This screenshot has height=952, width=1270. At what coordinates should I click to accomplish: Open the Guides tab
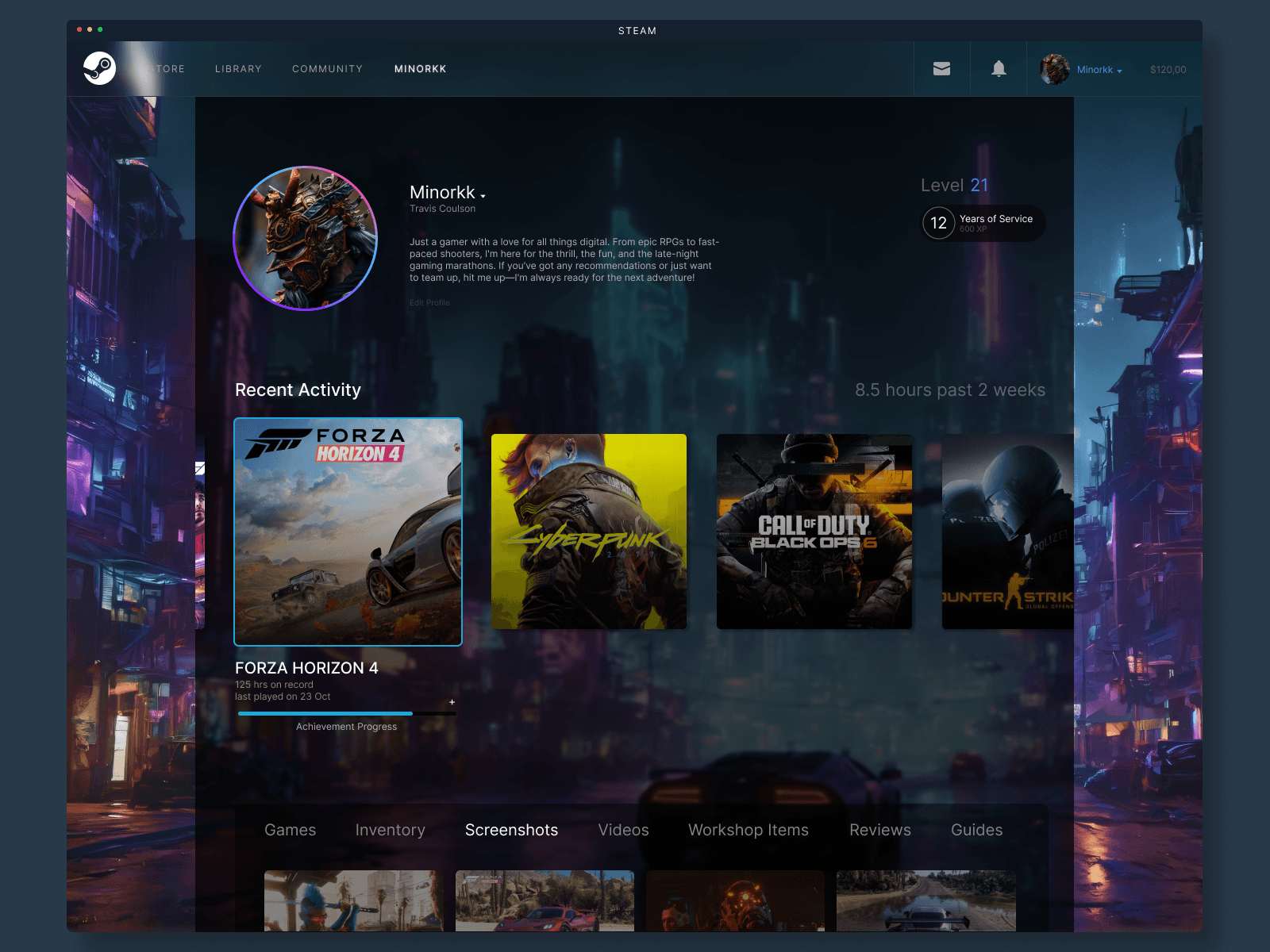tap(976, 830)
